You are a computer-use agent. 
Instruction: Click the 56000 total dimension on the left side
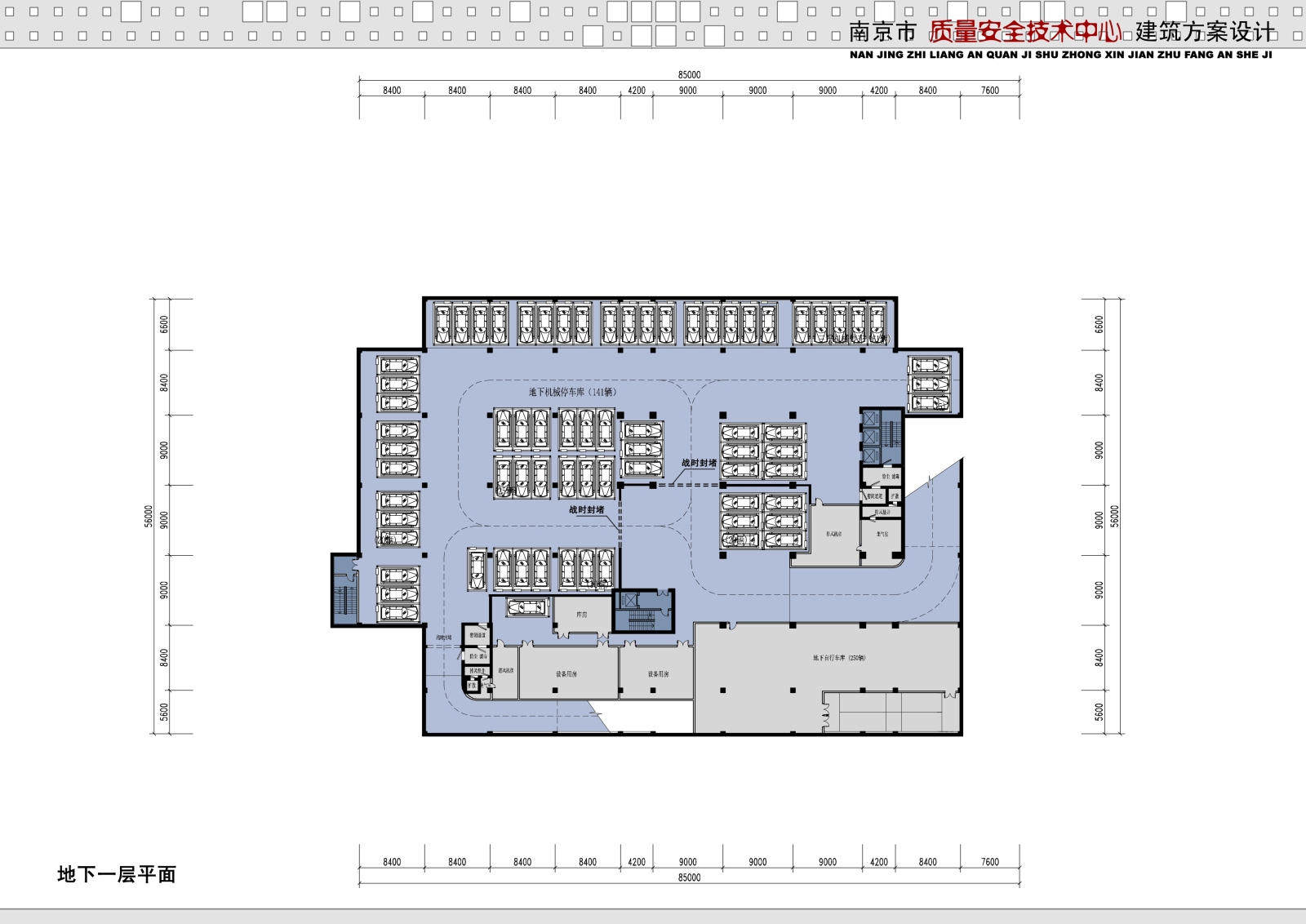click(x=149, y=516)
